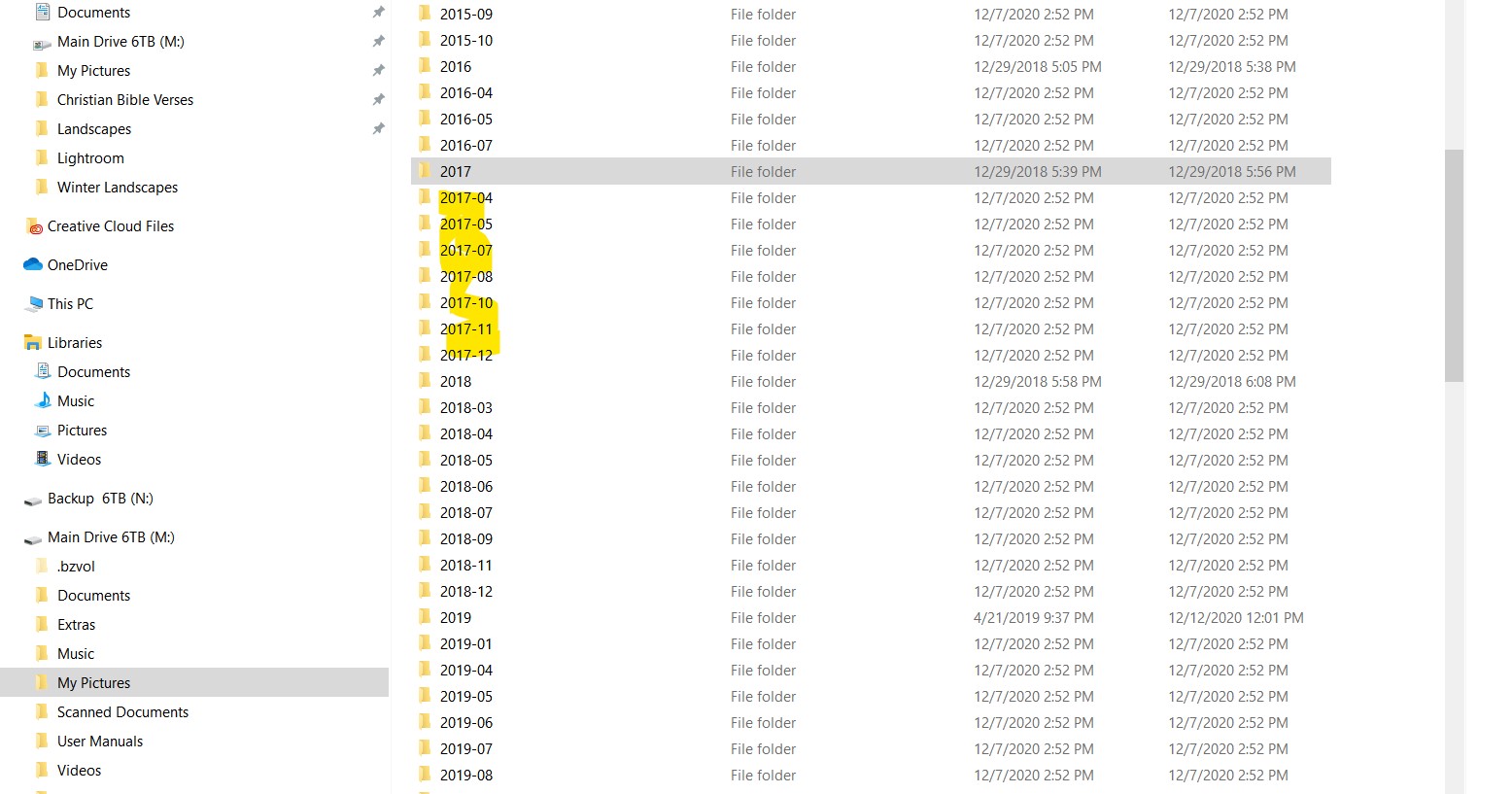Click the folder icon of the 2018 row

click(x=425, y=381)
